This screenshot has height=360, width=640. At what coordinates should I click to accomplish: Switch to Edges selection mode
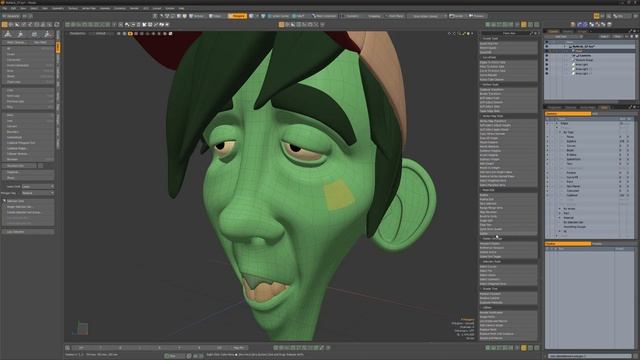pos(216,16)
